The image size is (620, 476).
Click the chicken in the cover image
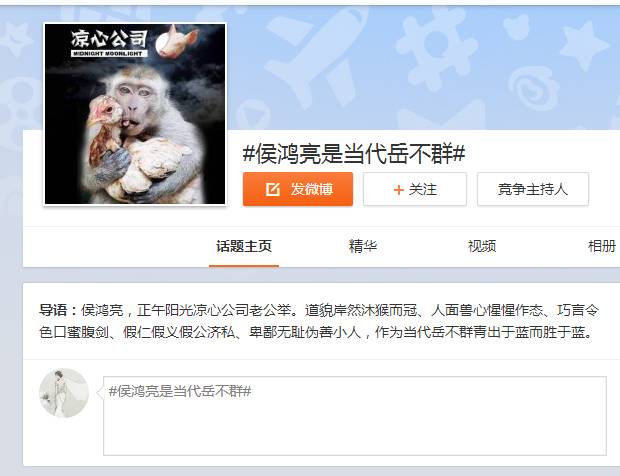(104, 130)
